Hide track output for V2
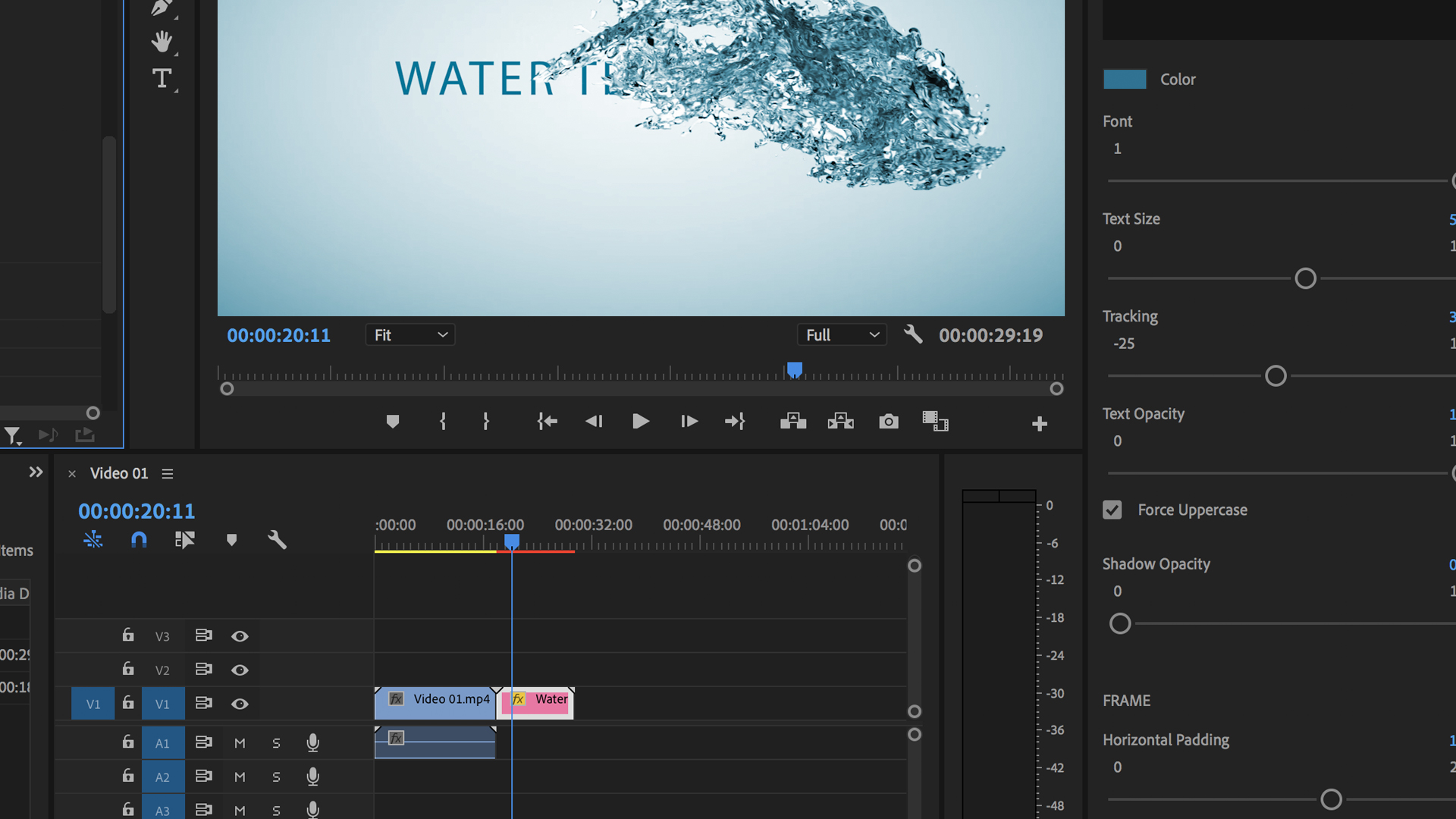Image resolution: width=1456 pixels, height=819 pixels. click(x=240, y=670)
